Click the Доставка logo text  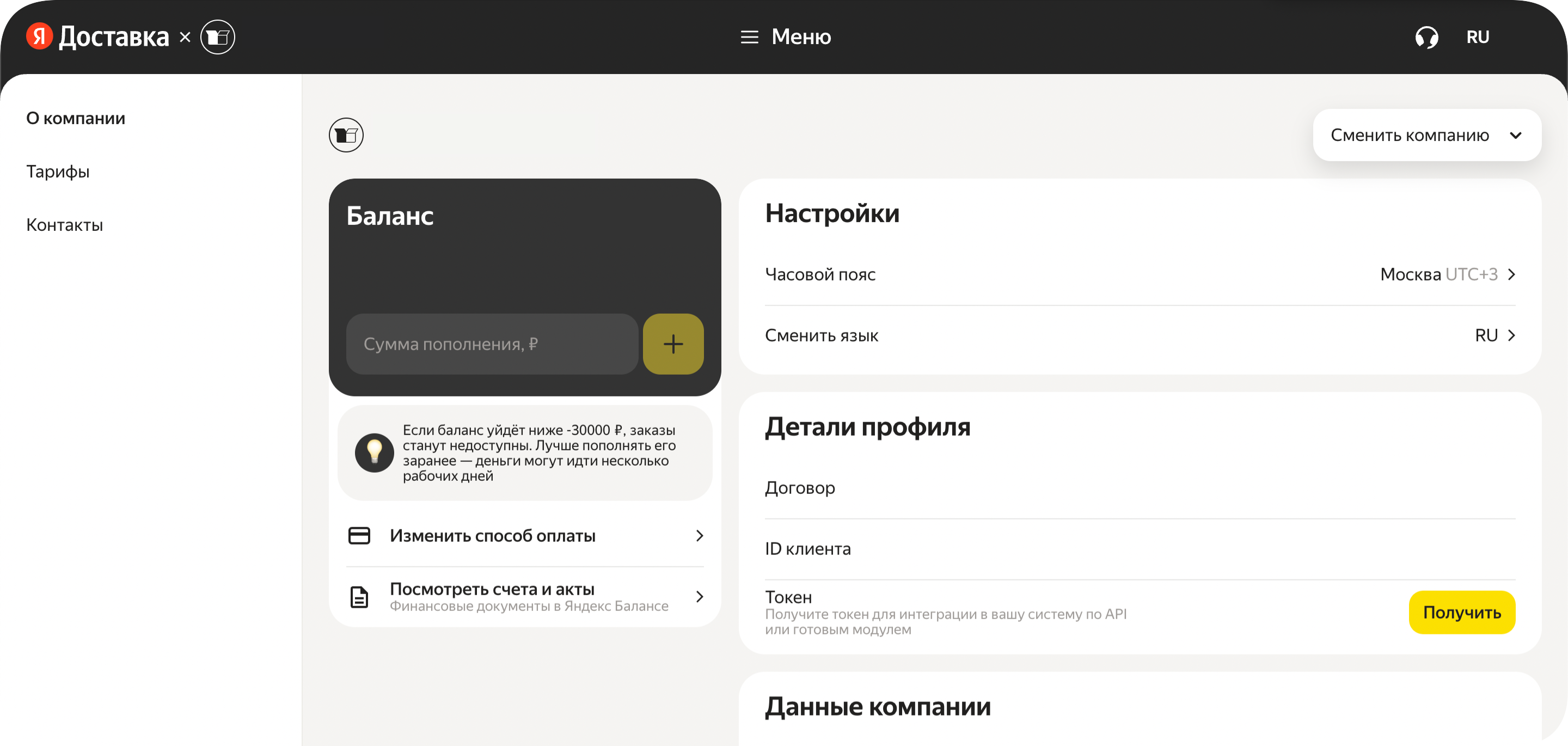[x=114, y=37]
